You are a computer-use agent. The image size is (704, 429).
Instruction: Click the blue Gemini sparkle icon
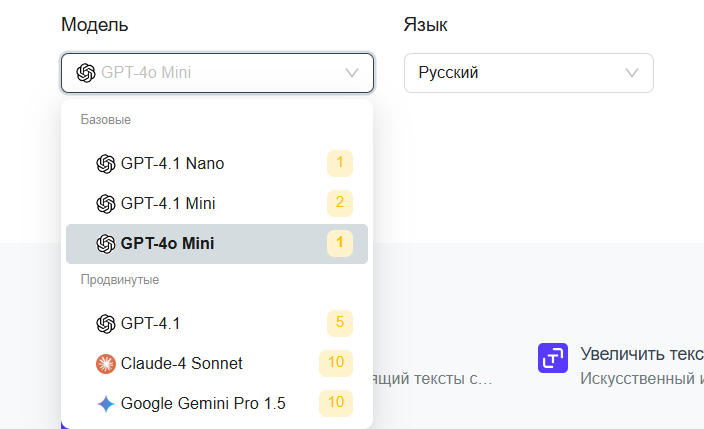[x=106, y=403]
